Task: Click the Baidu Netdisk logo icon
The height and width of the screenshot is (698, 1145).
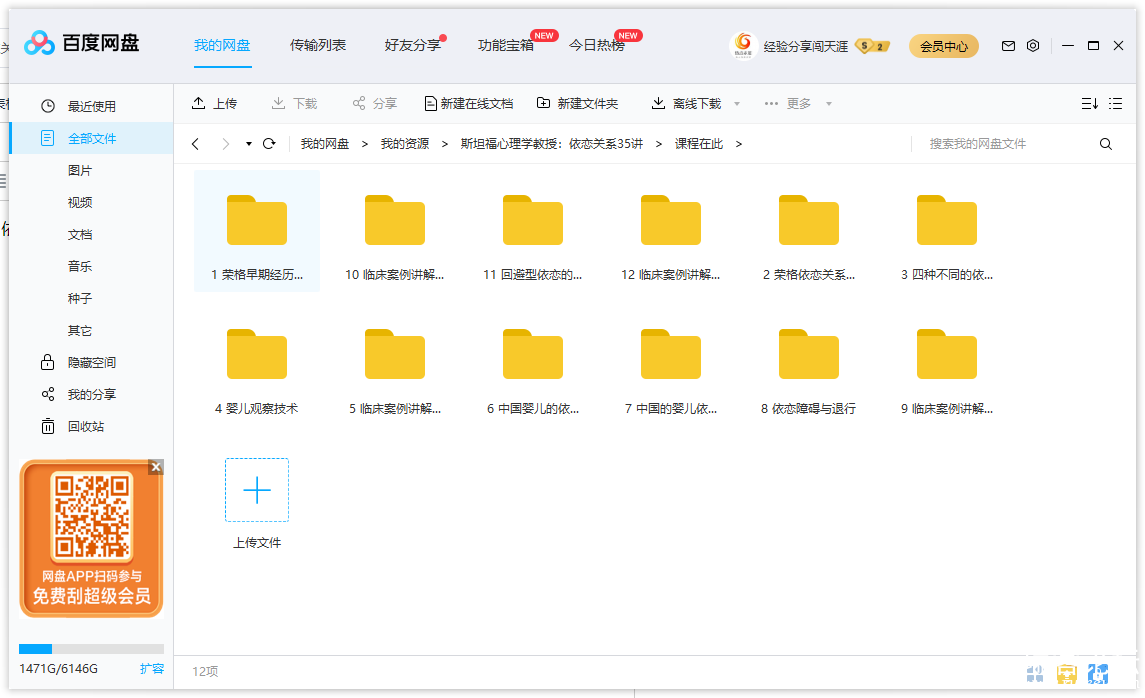Action: (x=39, y=43)
